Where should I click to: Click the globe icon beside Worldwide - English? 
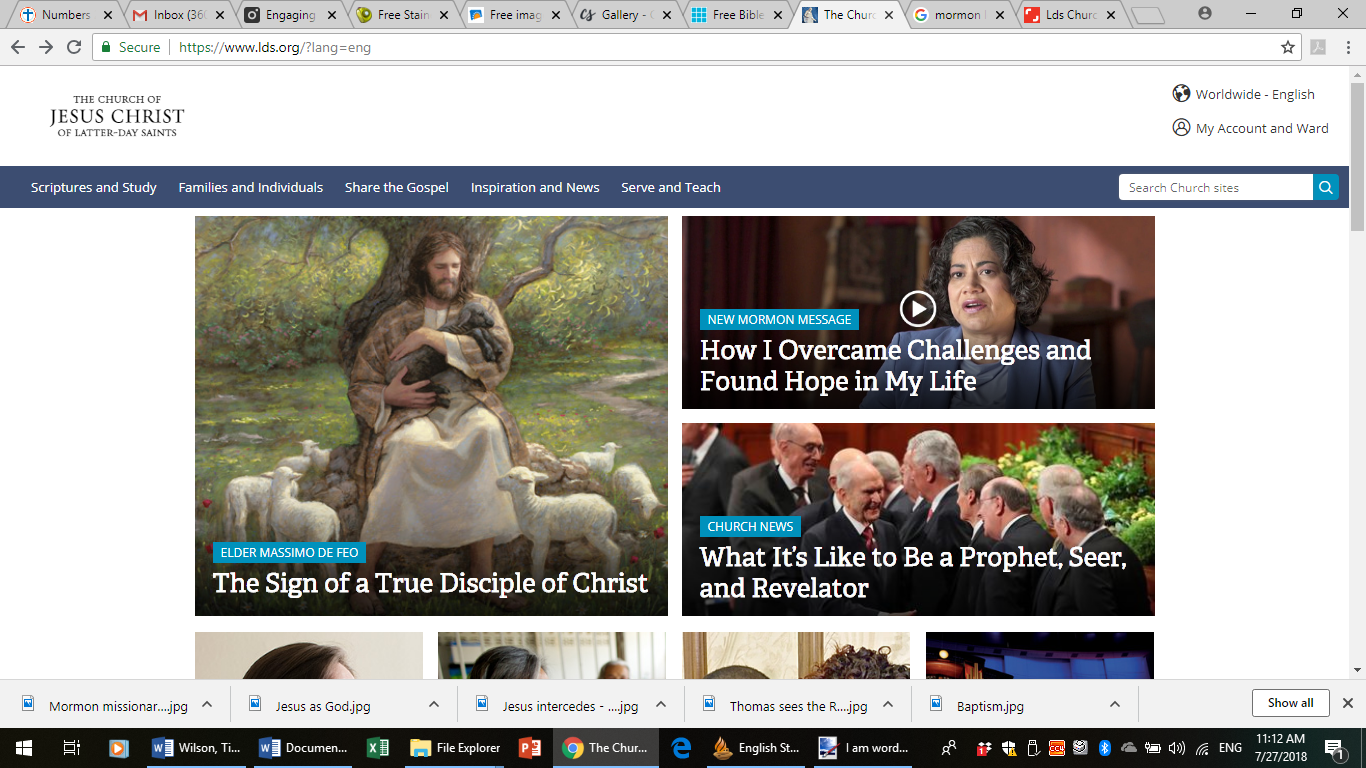point(1181,94)
